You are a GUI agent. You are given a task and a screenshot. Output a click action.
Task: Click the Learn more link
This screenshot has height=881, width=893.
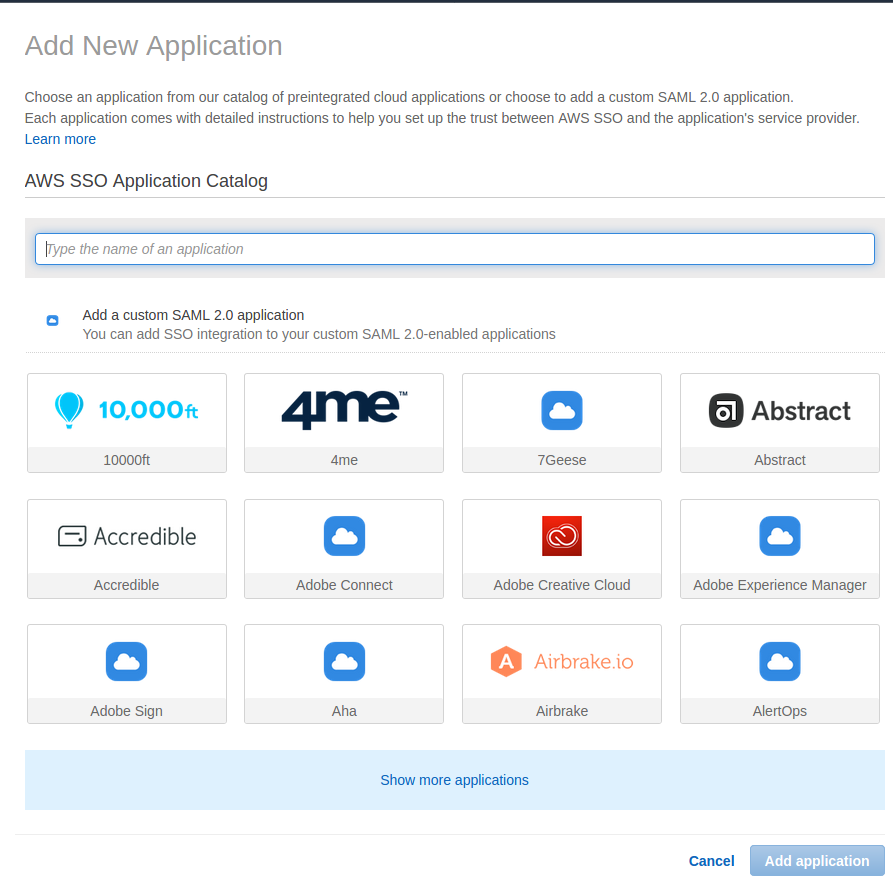point(60,139)
